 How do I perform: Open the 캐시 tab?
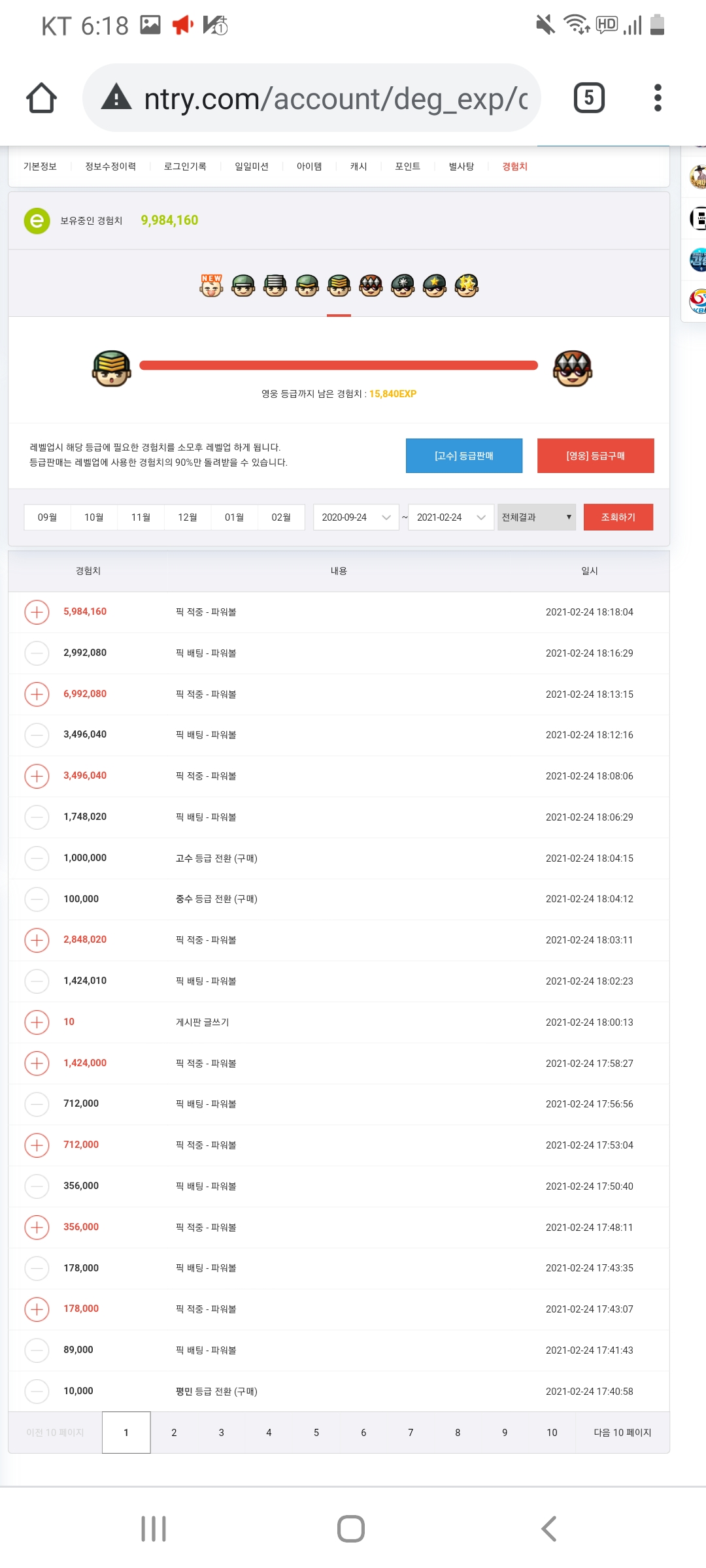tap(358, 167)
